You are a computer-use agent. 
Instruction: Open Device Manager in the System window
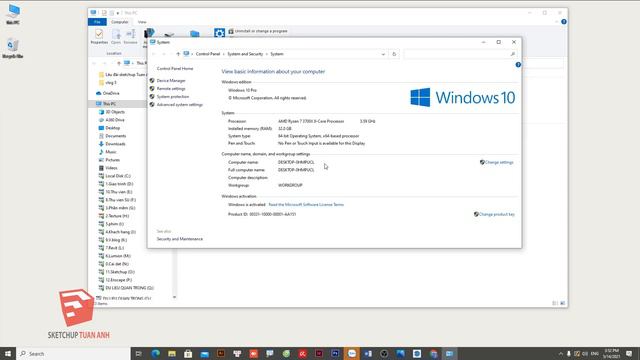tap(171, 81)
